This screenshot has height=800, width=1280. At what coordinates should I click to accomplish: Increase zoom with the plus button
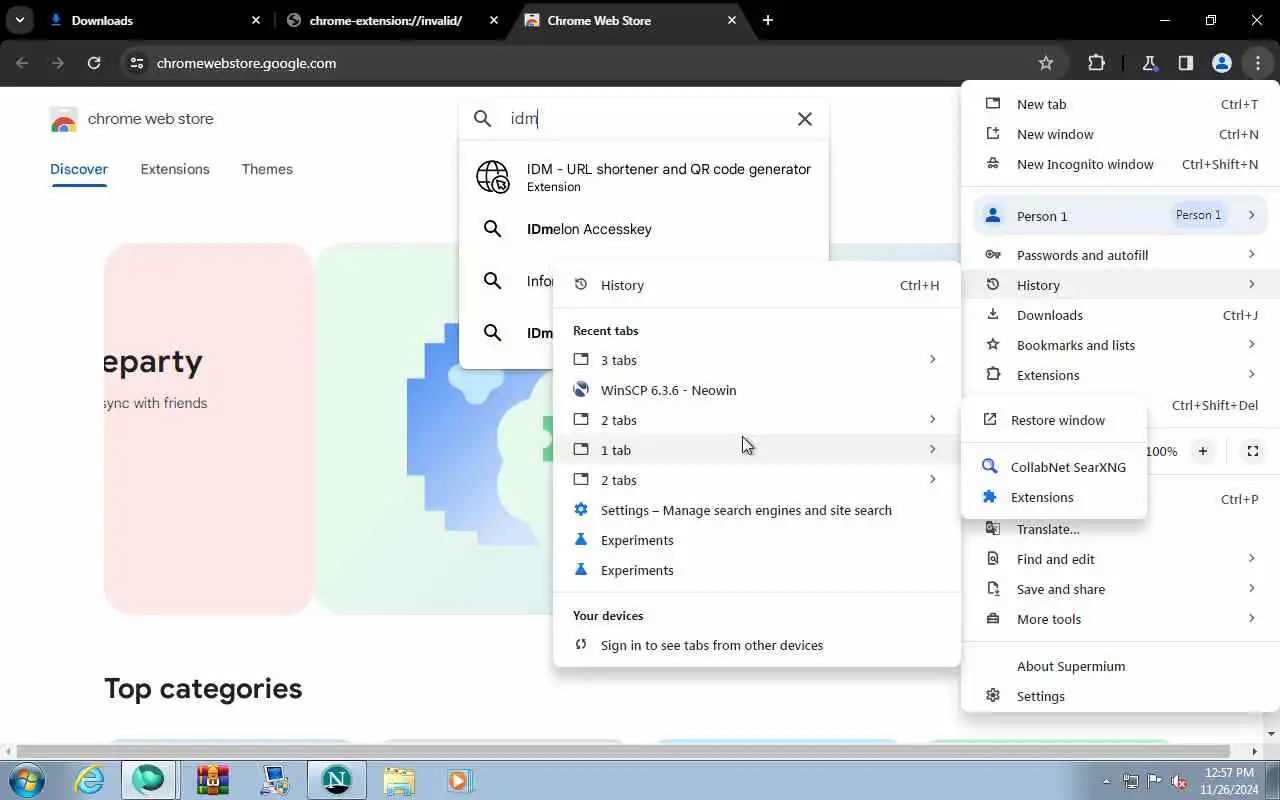1203,451
